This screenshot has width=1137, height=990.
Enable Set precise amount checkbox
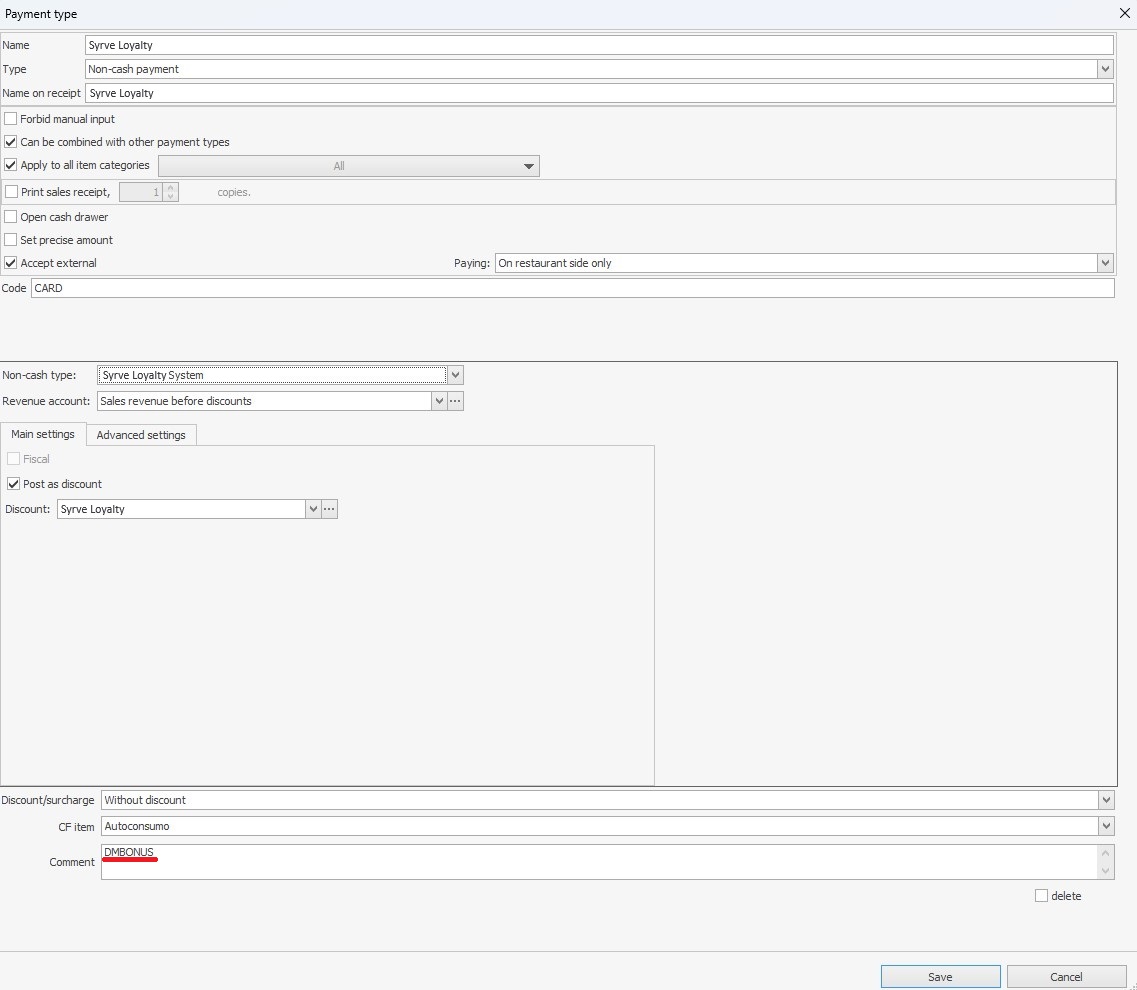pyautogui.click(x=11, y=240)
